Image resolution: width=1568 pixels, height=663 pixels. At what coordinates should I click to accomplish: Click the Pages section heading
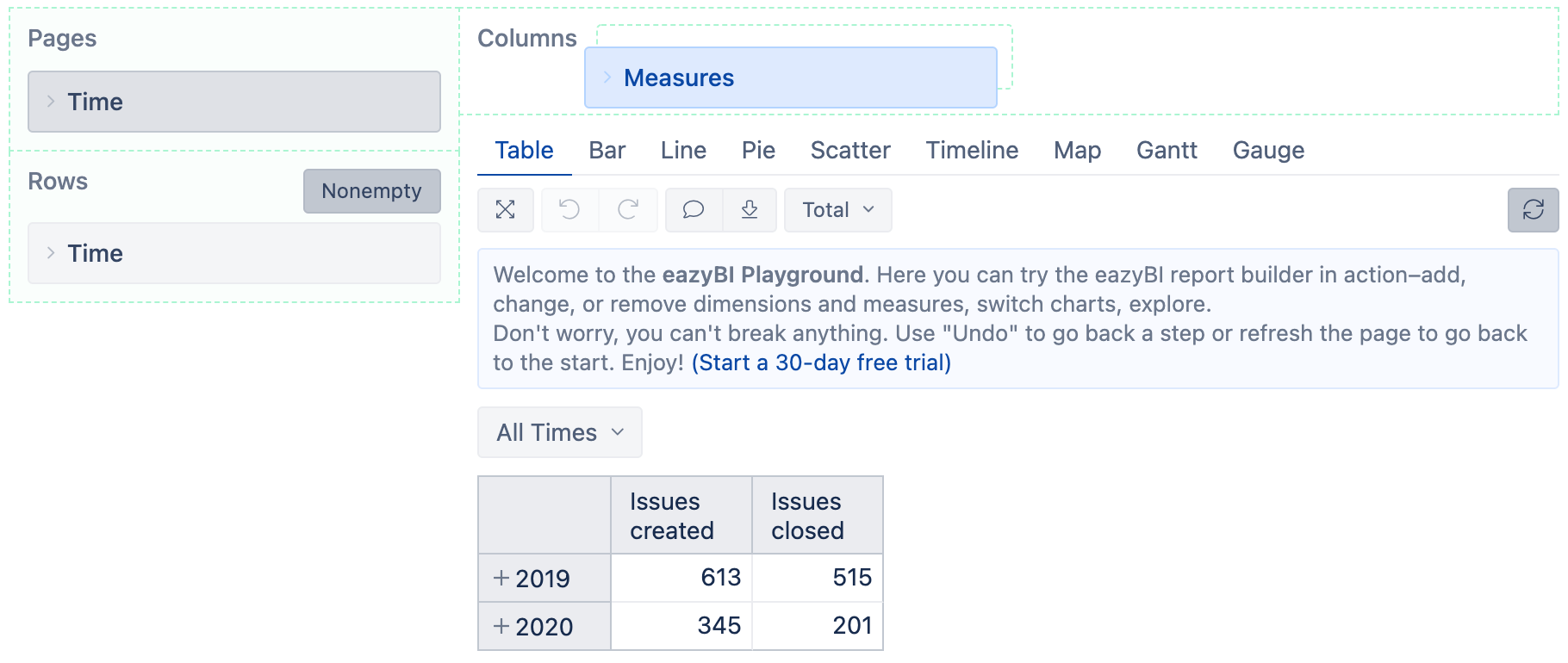coord(62,38)
